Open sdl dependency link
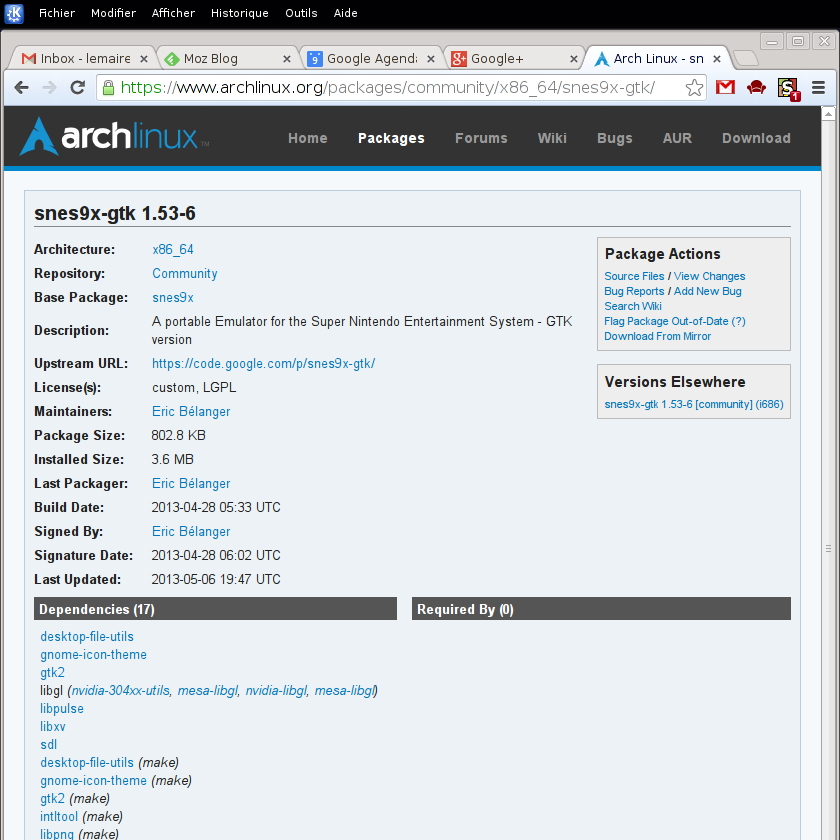This screenshot has height=840, width=840. click(x=48, y=745)
